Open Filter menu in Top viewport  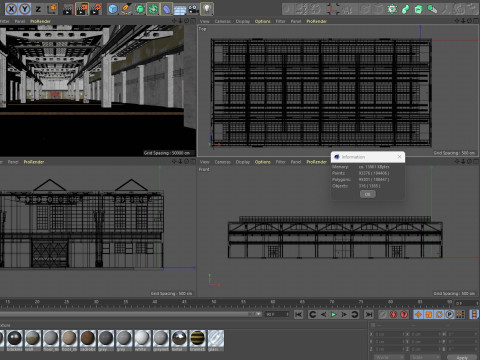pos(280,21)
